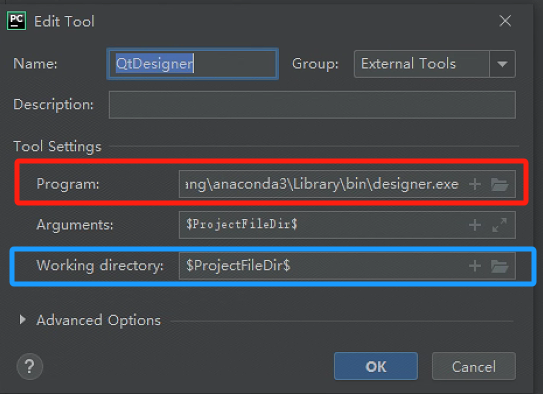Click the Cancel button
Screen dimensions: 543x394
pos(474,366)
